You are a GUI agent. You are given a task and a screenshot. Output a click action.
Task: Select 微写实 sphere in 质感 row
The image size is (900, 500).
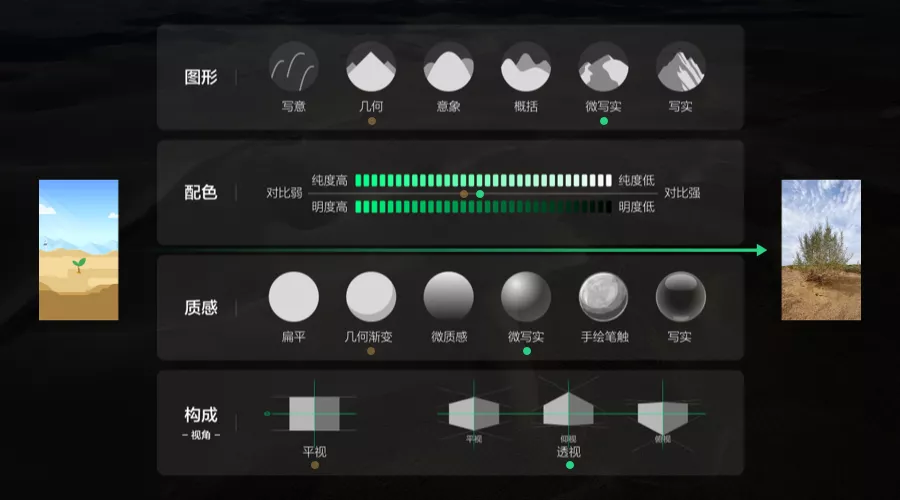coord(526,297)
